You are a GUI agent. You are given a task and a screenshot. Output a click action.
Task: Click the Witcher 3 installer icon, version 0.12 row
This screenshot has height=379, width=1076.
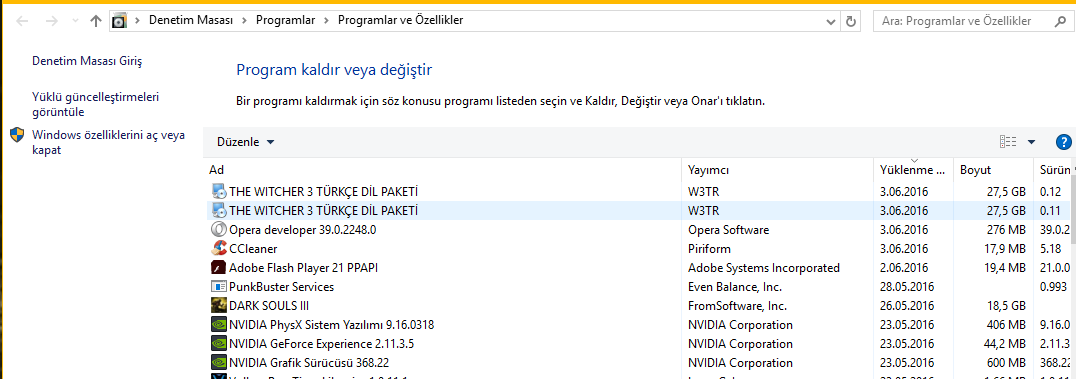(x=219, y=191)
